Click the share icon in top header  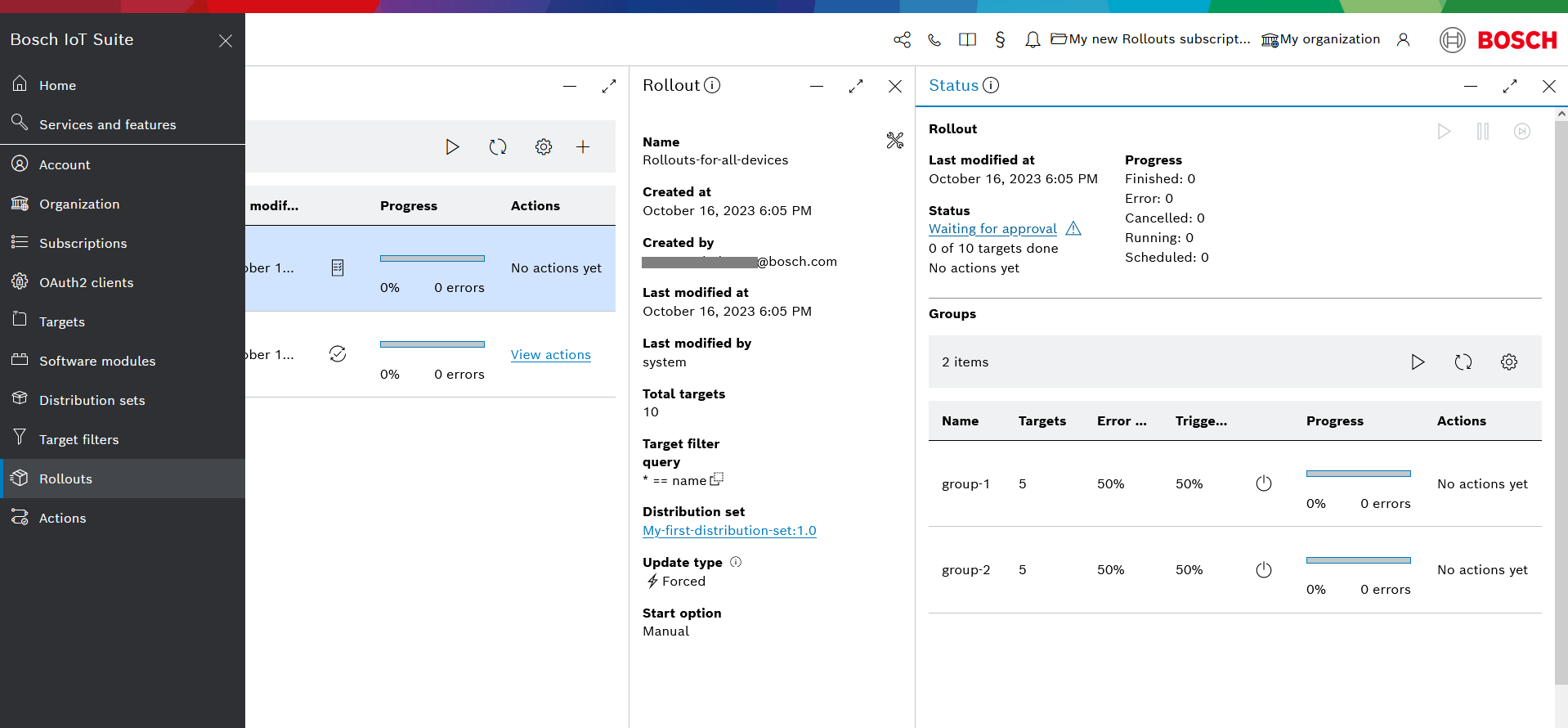tap(902, 39)
